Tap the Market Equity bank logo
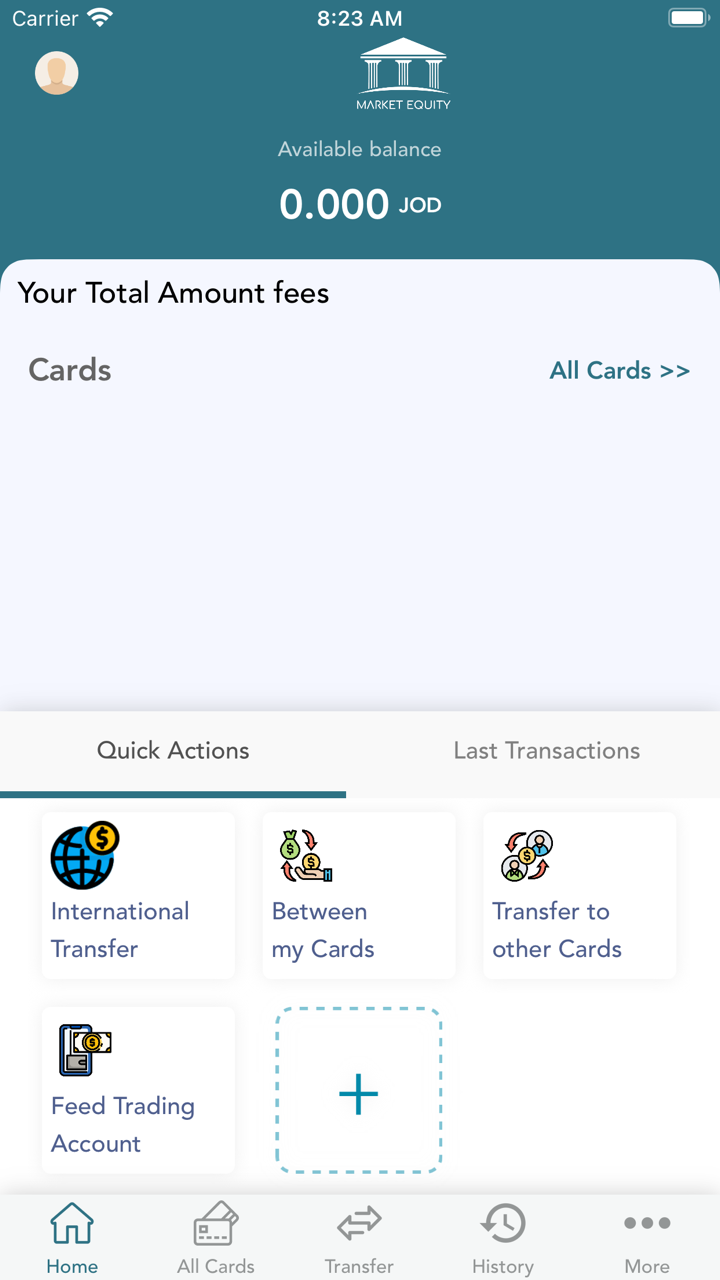Image resolution: width=720 pixels, height=1280 pixels. click(403, 74)
